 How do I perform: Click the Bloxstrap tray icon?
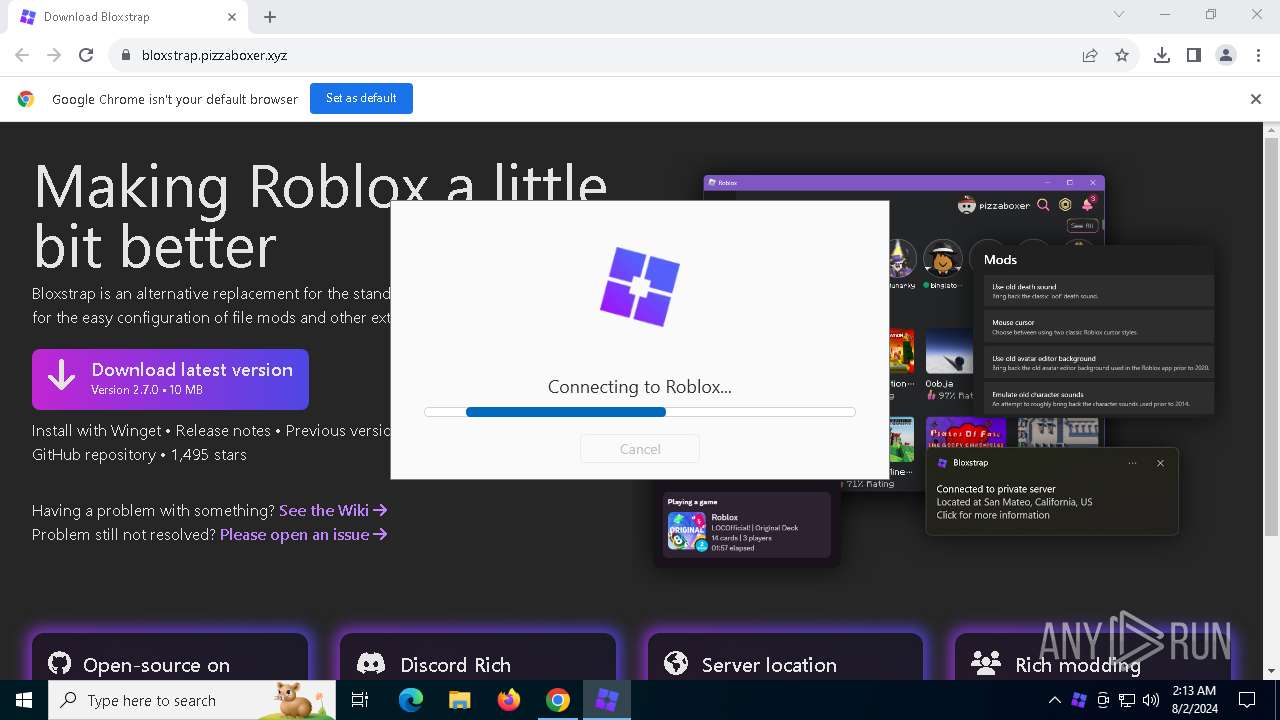click(1079, 700)
